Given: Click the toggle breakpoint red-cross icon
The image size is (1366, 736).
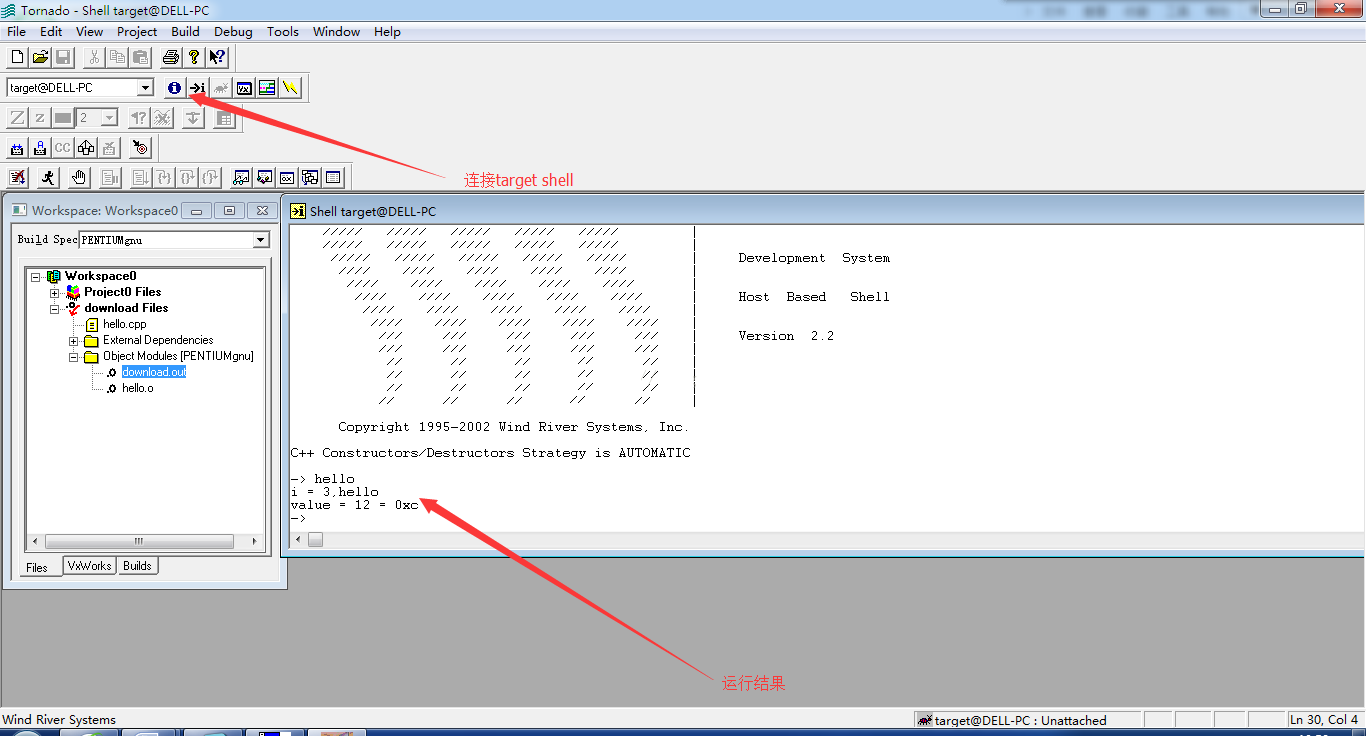Looking at the screenshot, I should [17, 178].
